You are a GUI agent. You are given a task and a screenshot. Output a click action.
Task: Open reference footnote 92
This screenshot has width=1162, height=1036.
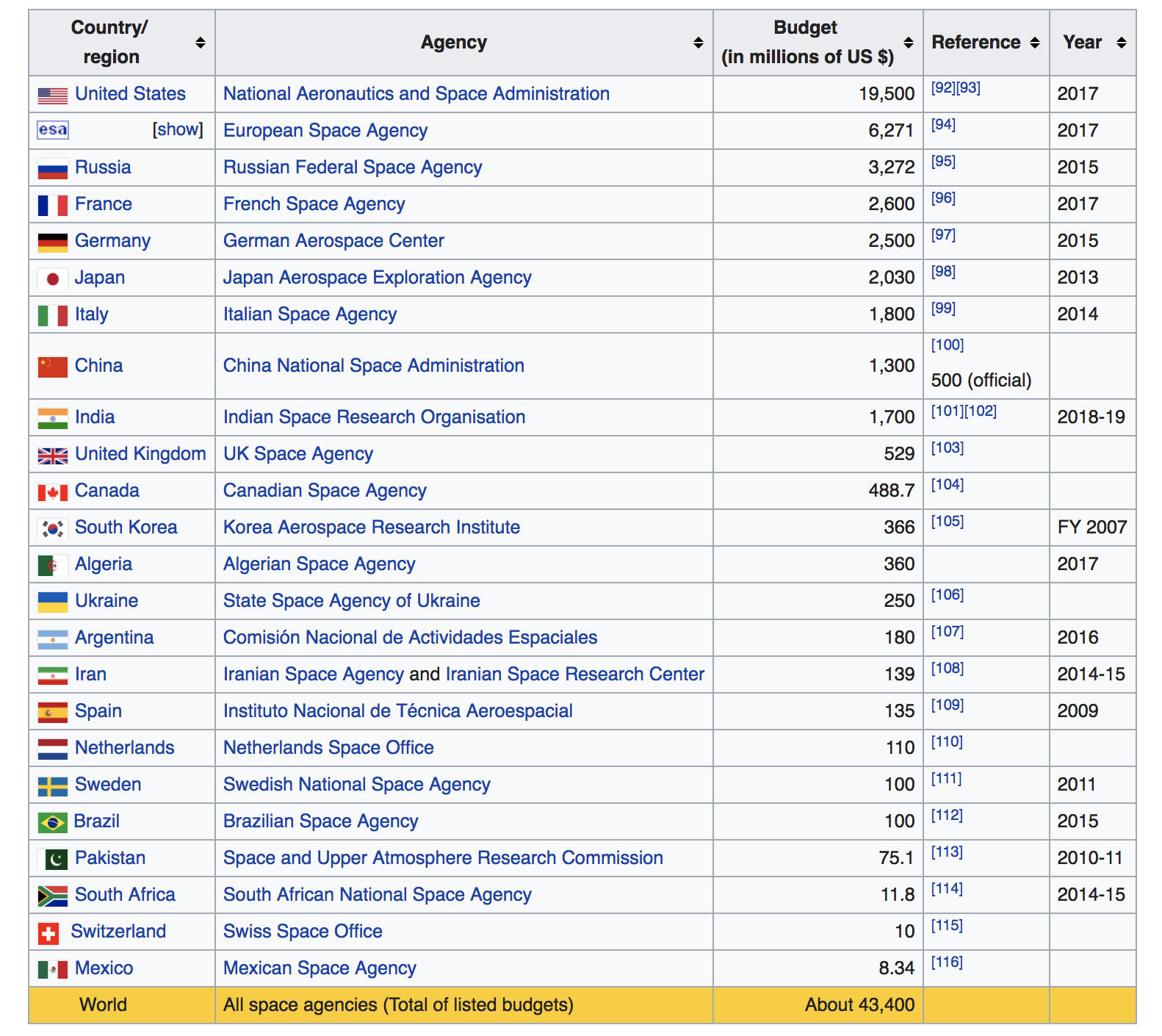(x=943, y=88)
